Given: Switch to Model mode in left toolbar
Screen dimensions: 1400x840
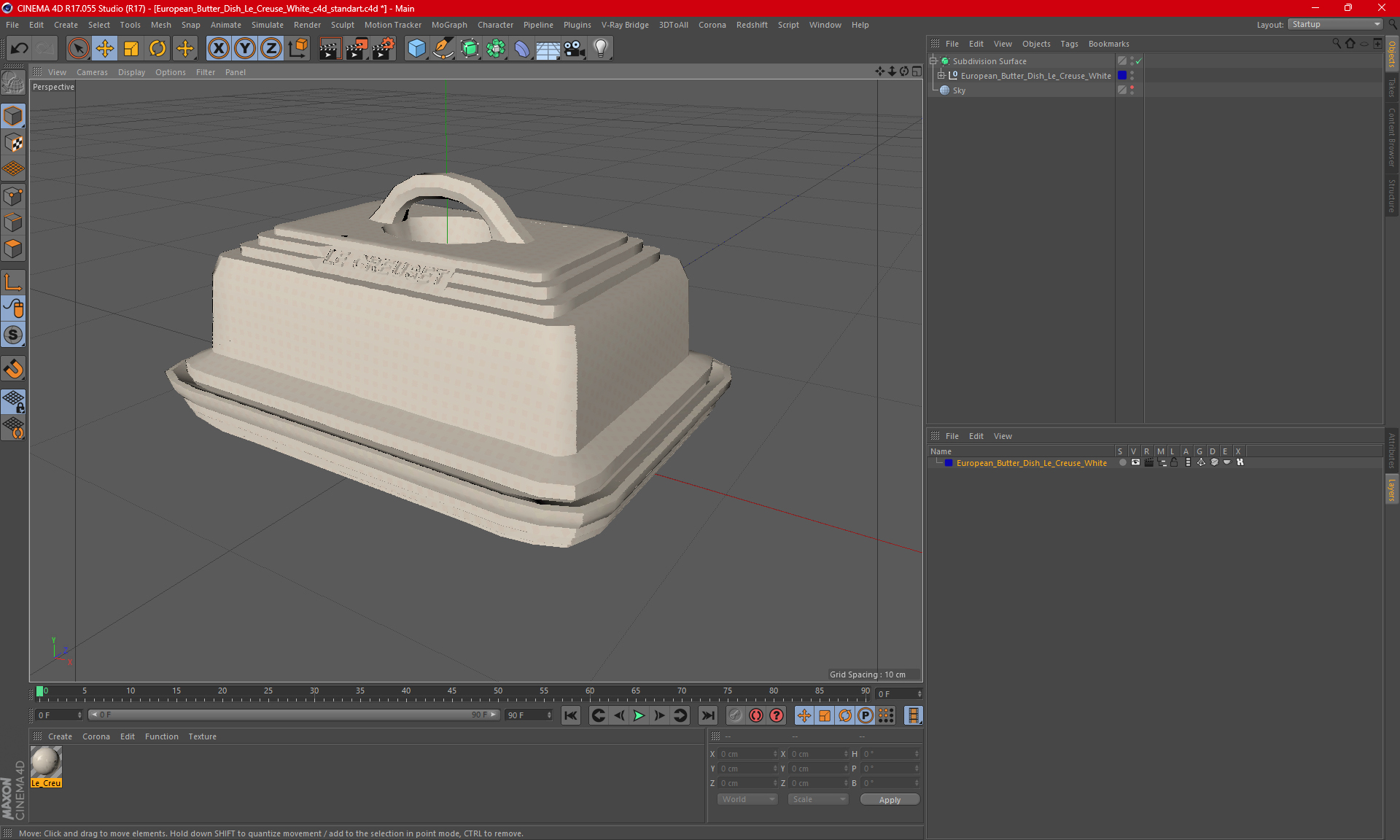Looking at the screenshot, I should coord(13,116).
